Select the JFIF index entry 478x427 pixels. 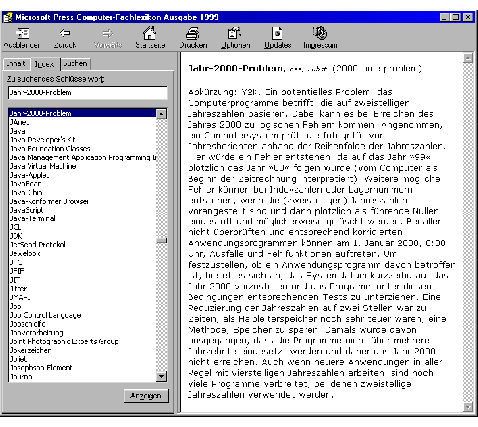[x=17, y=271]
